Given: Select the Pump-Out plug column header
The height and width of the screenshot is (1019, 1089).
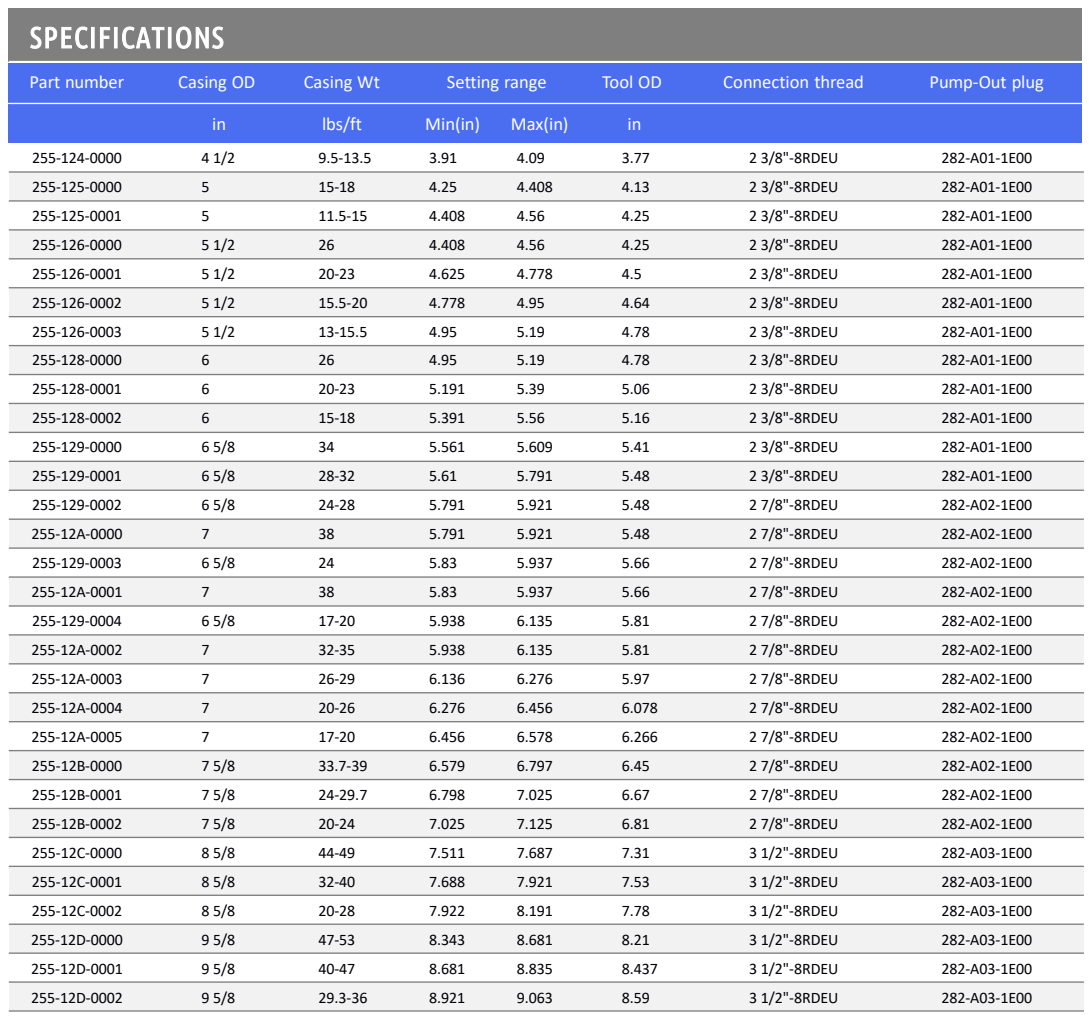Looking at the screenshot, I should (986, 83).
